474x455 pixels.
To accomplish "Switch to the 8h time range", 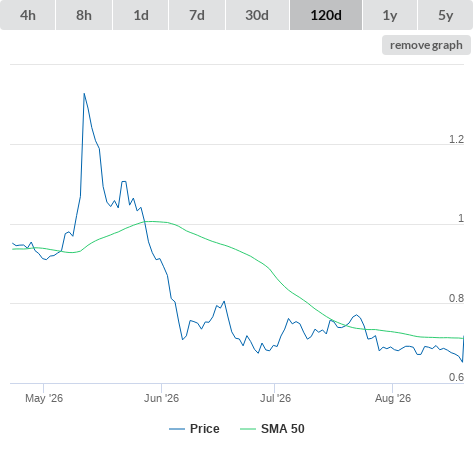I will (x=84, y=15).
